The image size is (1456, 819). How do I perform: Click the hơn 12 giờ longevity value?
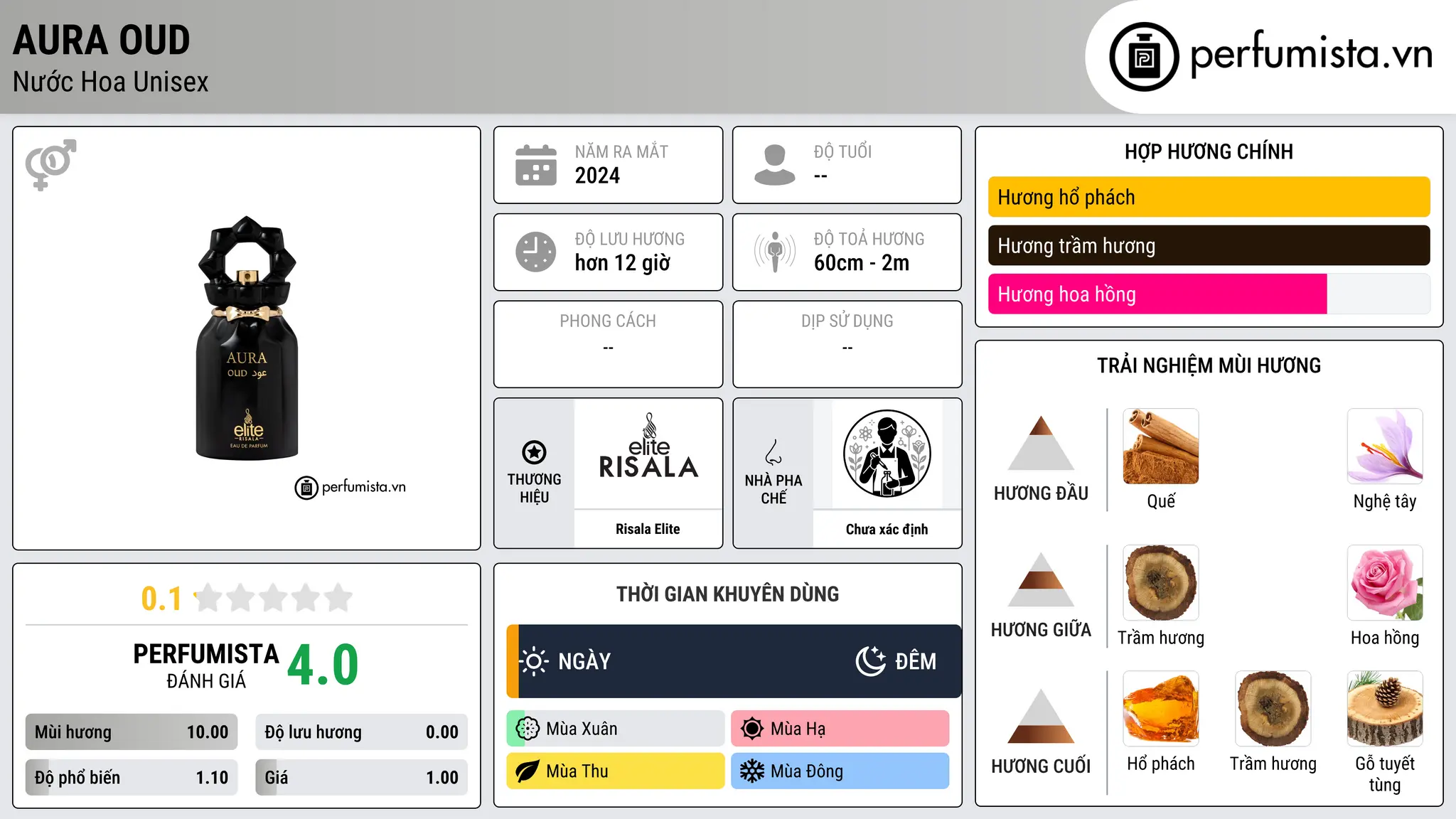(x=623, y=263)
